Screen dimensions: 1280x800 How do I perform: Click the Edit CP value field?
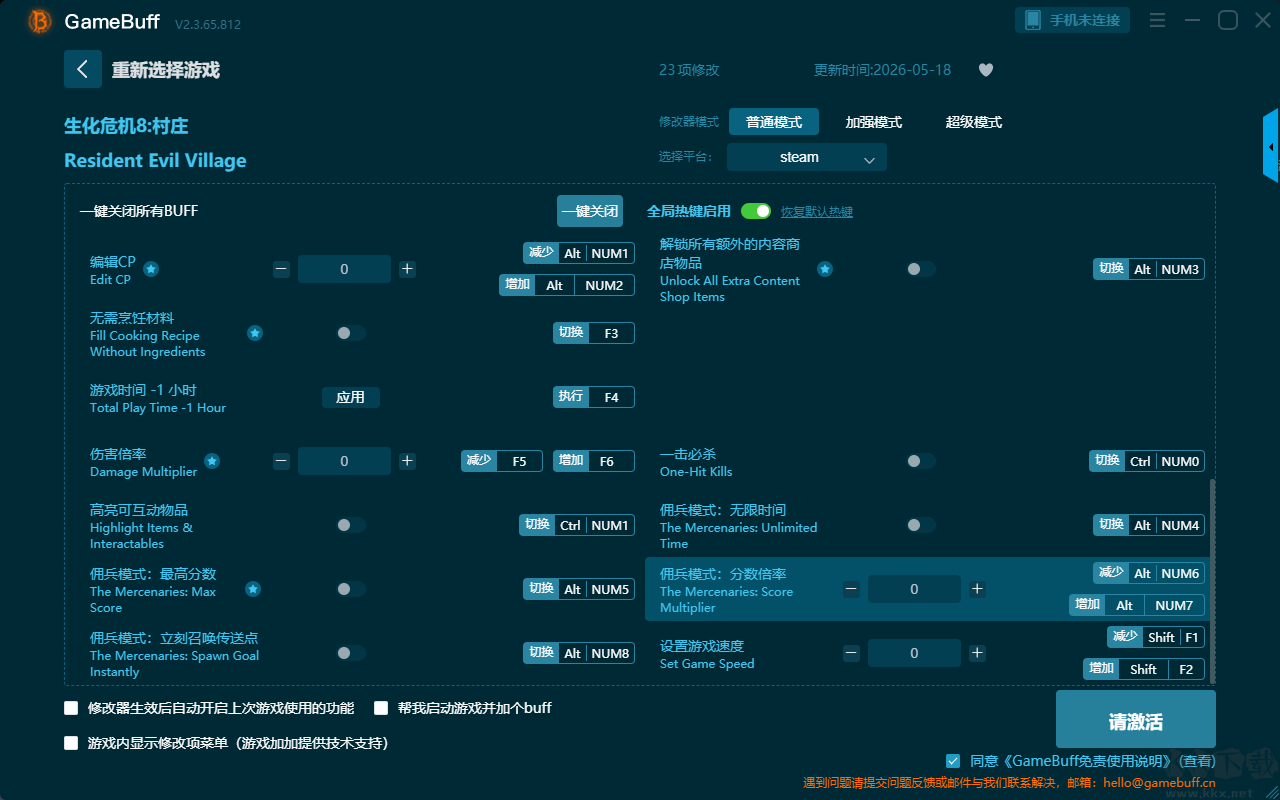coord(344,269)
